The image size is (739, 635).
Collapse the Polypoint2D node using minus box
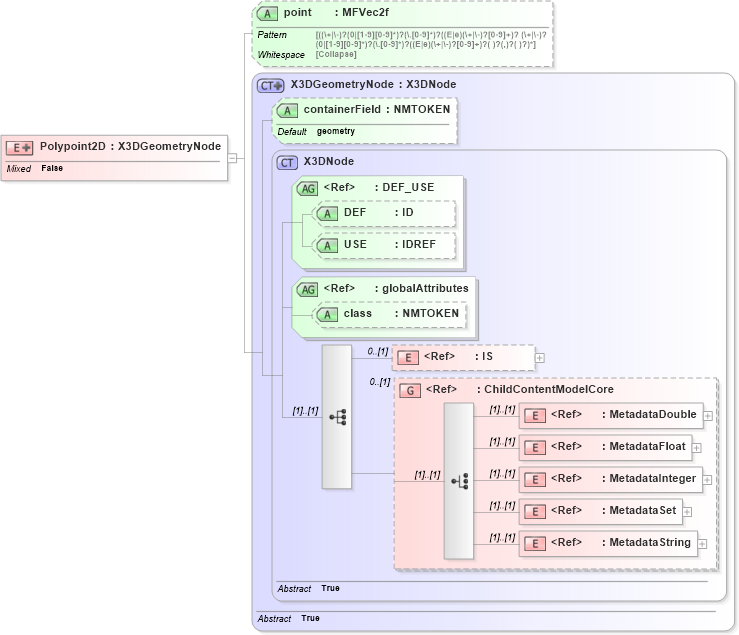click(x=232, y=158)
